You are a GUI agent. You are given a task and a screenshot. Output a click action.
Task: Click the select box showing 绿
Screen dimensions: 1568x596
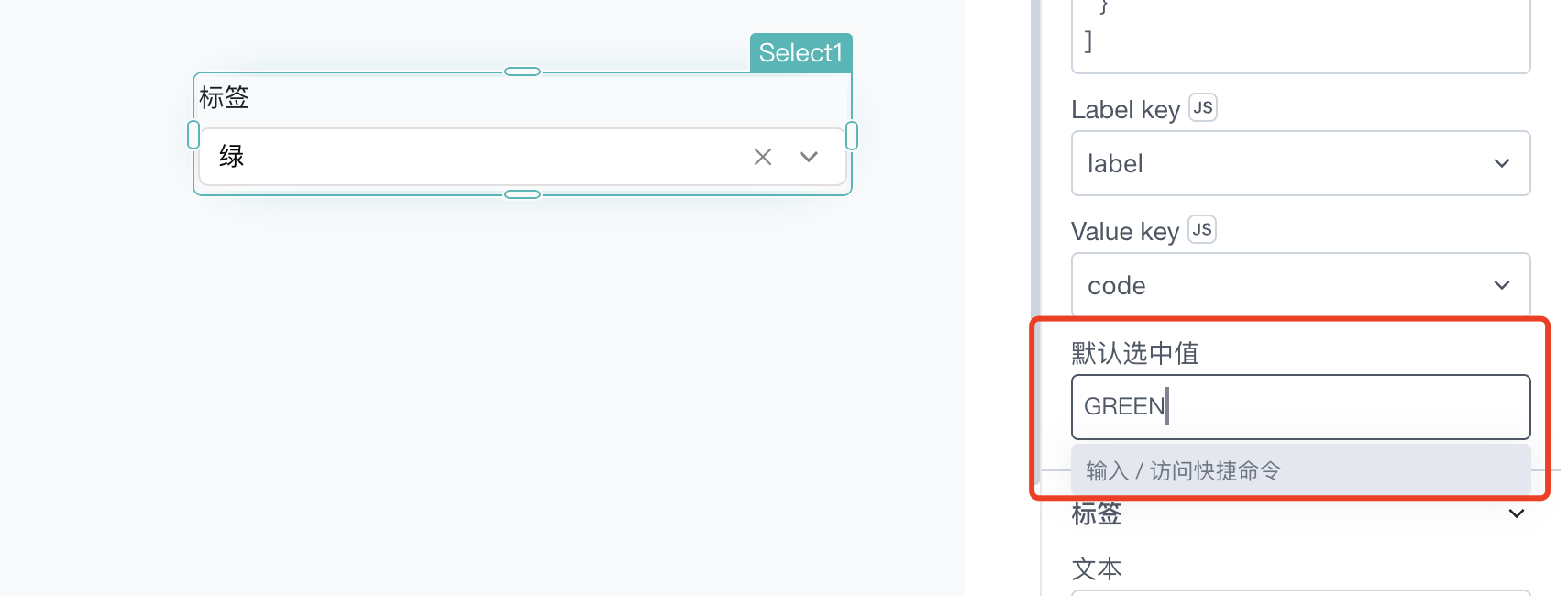[522, 157]
